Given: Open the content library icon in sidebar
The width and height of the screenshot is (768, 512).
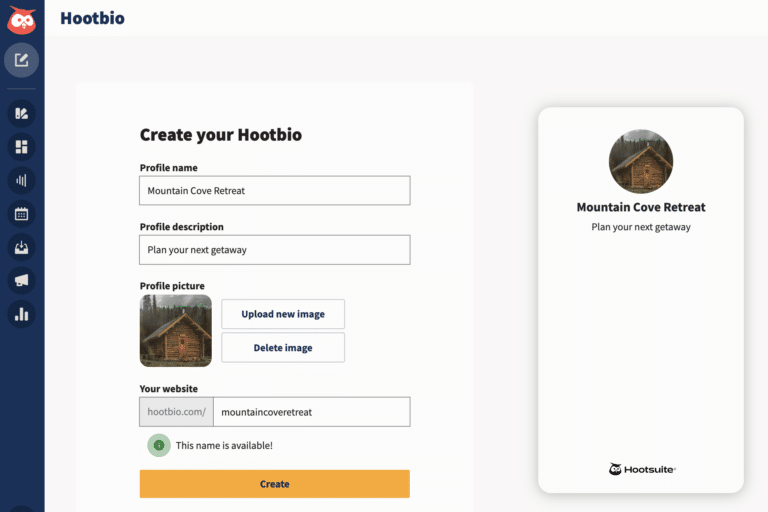Looking at the screenshot, I should [21, 113].
